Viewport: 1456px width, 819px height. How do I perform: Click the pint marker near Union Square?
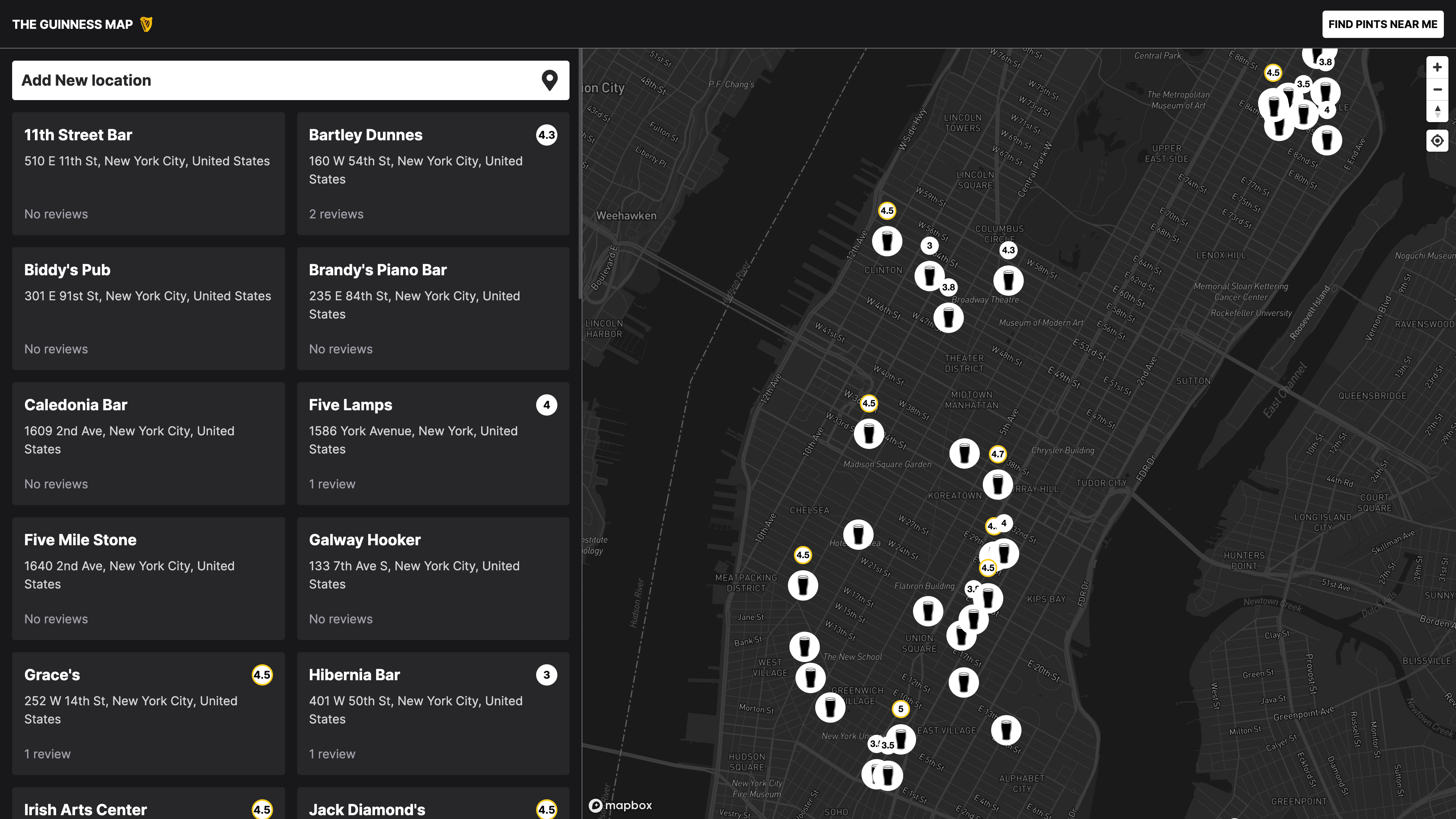(x=928, y=611)
